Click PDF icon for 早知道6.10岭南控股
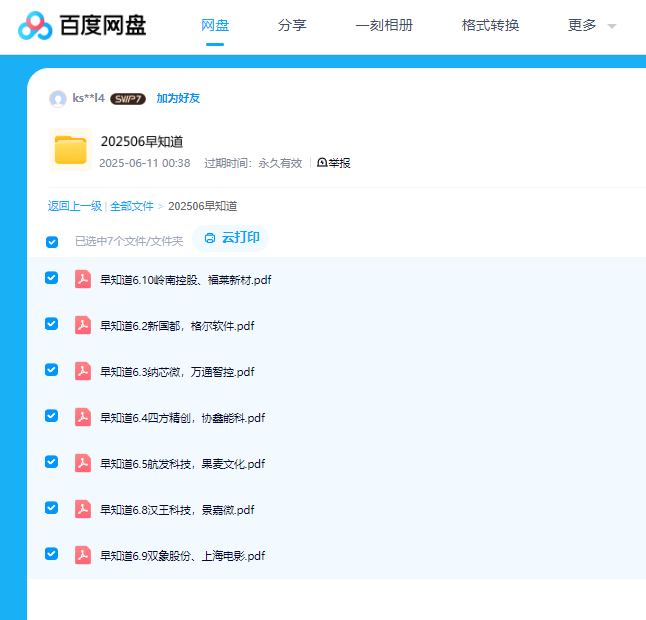 83,279
